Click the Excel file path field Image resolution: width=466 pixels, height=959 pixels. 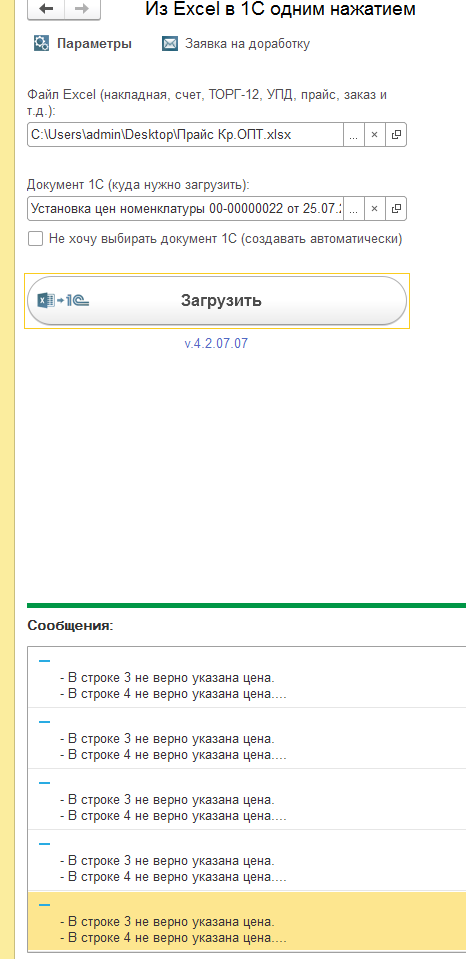186,135
